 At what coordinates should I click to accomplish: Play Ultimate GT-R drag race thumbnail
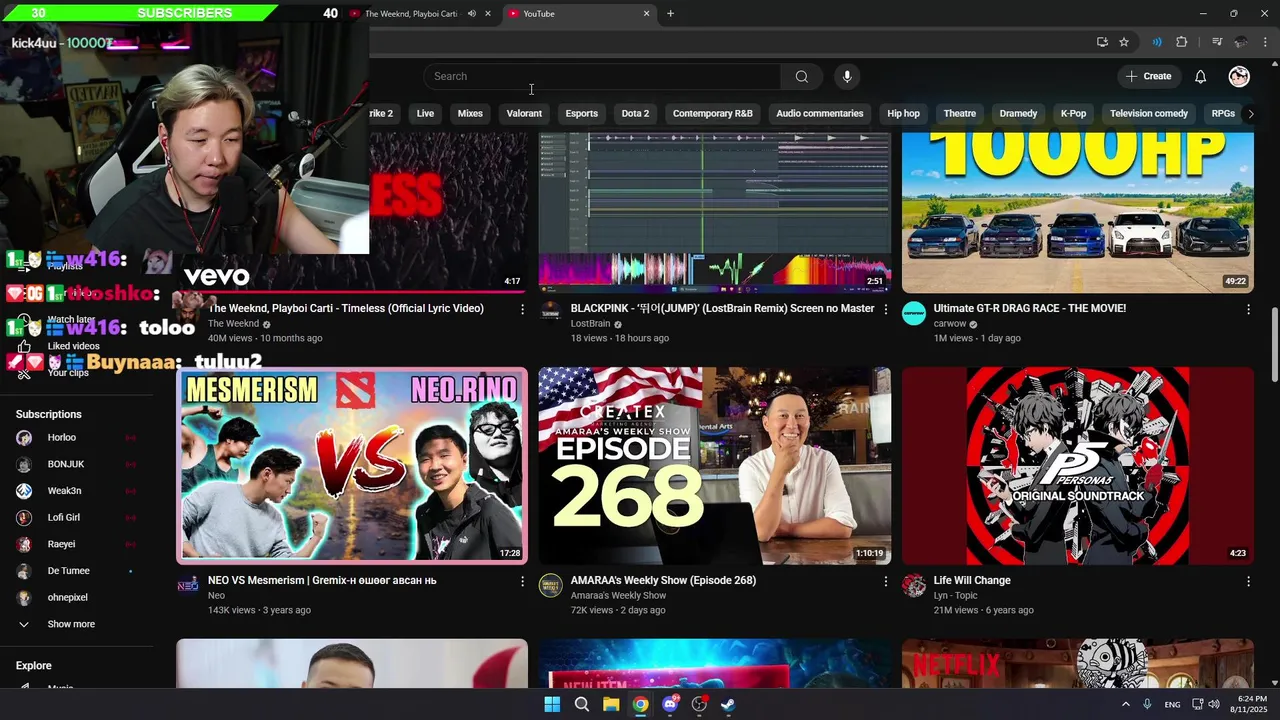1078,213
